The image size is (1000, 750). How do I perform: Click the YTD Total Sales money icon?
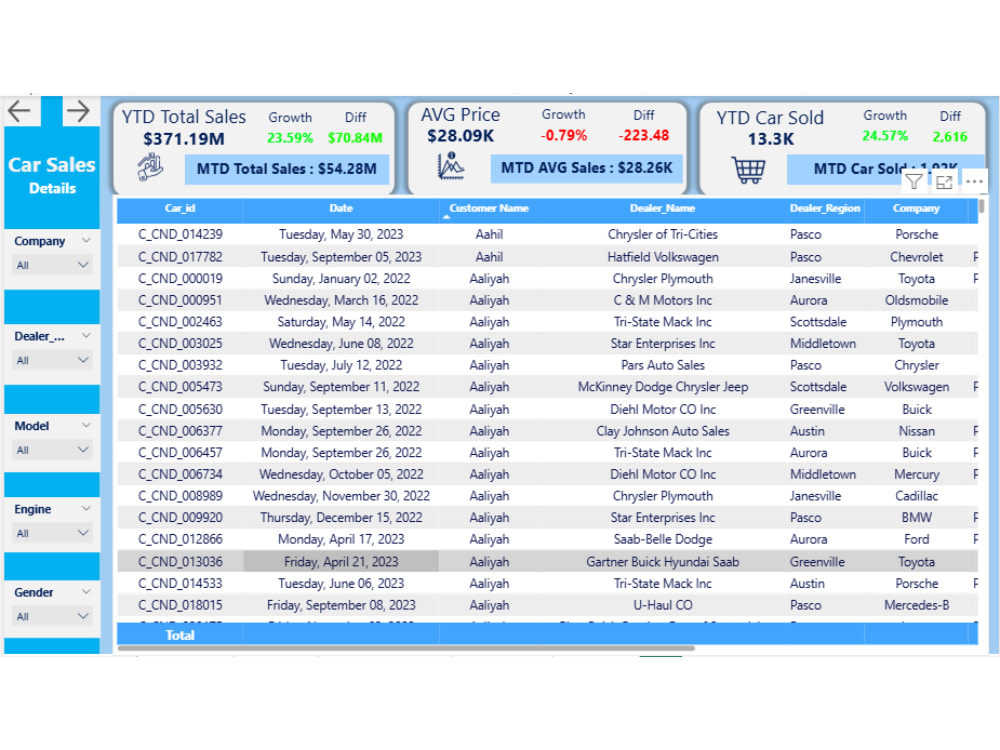(151, 168)
